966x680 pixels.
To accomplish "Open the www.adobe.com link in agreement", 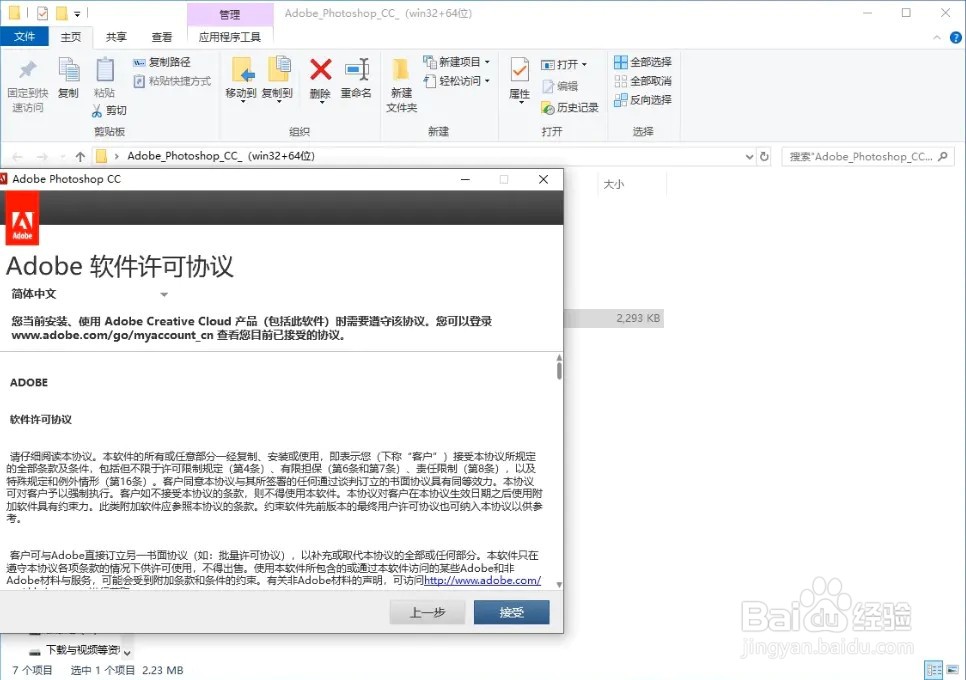I will click(482, 580).
